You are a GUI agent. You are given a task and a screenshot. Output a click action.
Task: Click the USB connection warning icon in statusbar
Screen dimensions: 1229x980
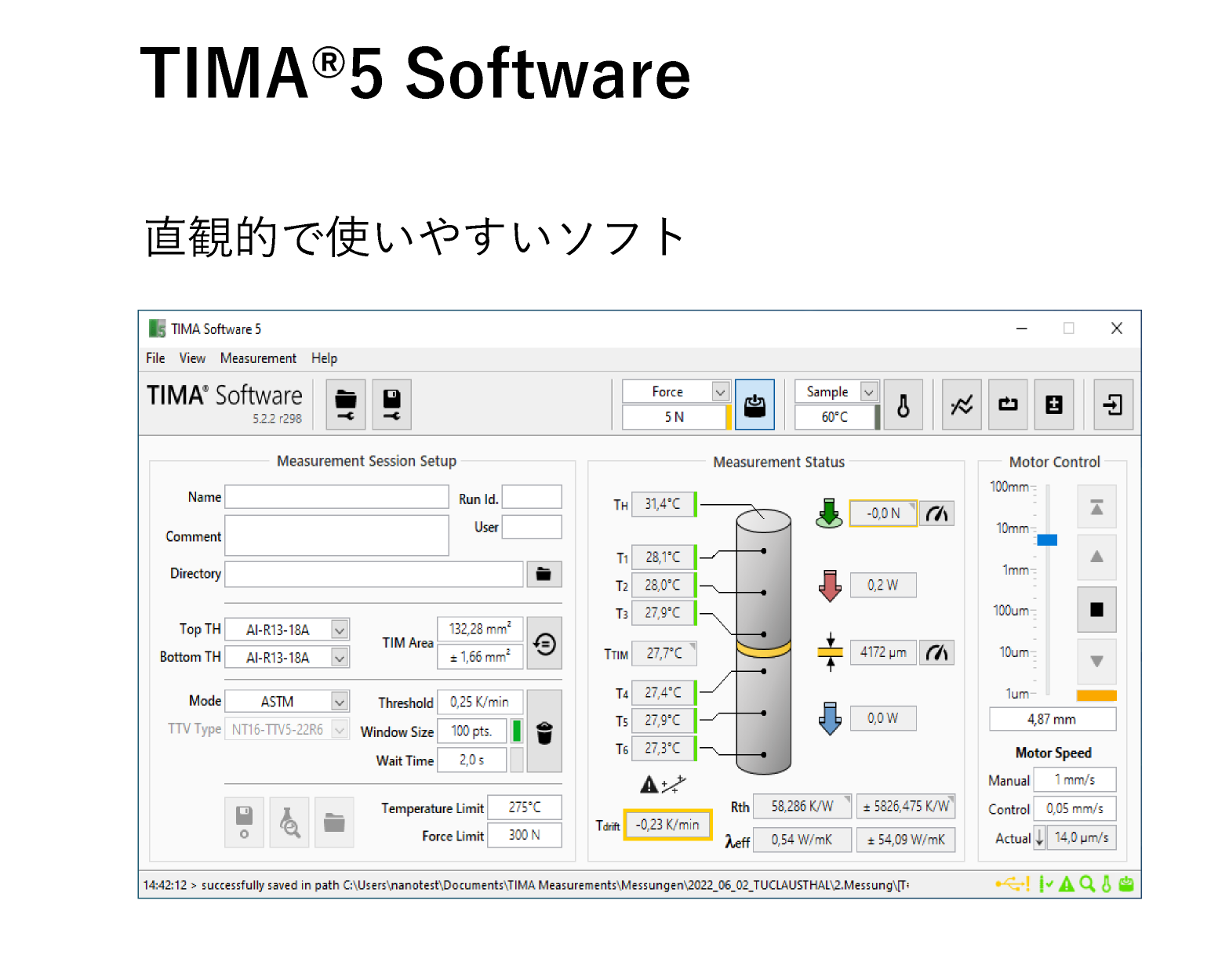coord(1013,884)
